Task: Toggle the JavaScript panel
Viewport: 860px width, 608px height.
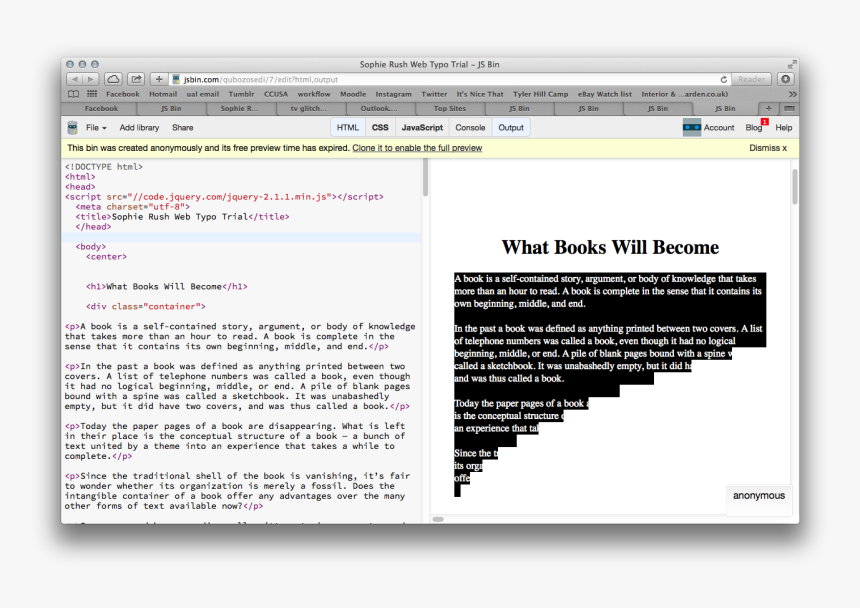Action: click(422, 128)
